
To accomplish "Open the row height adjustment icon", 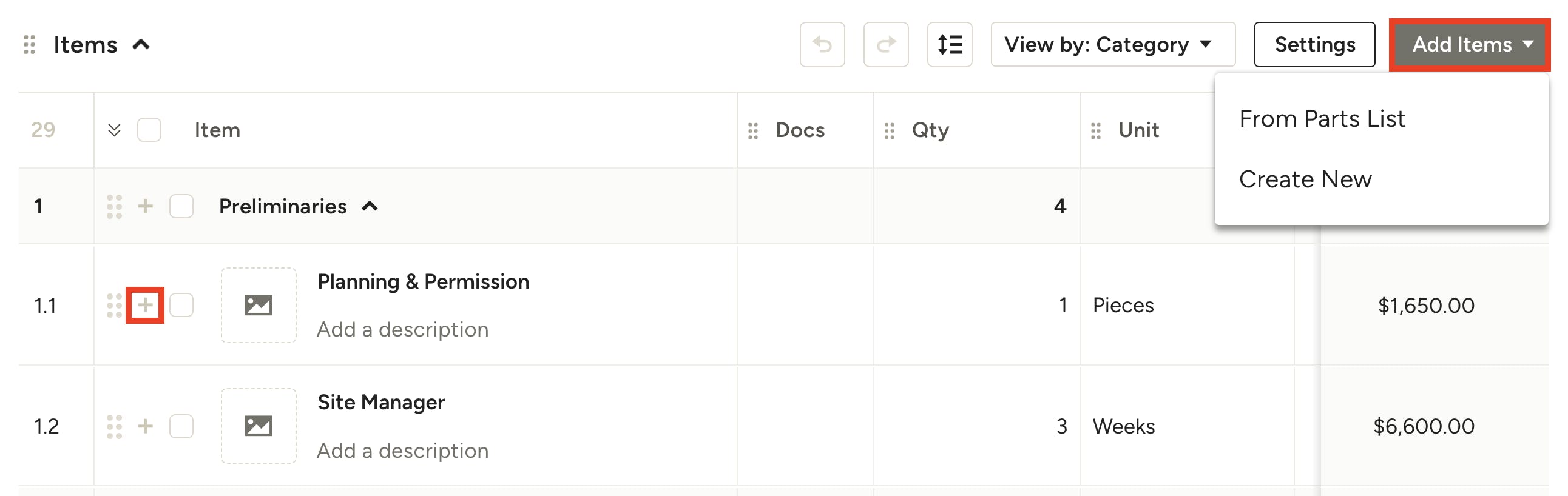I will click(950, 44).
